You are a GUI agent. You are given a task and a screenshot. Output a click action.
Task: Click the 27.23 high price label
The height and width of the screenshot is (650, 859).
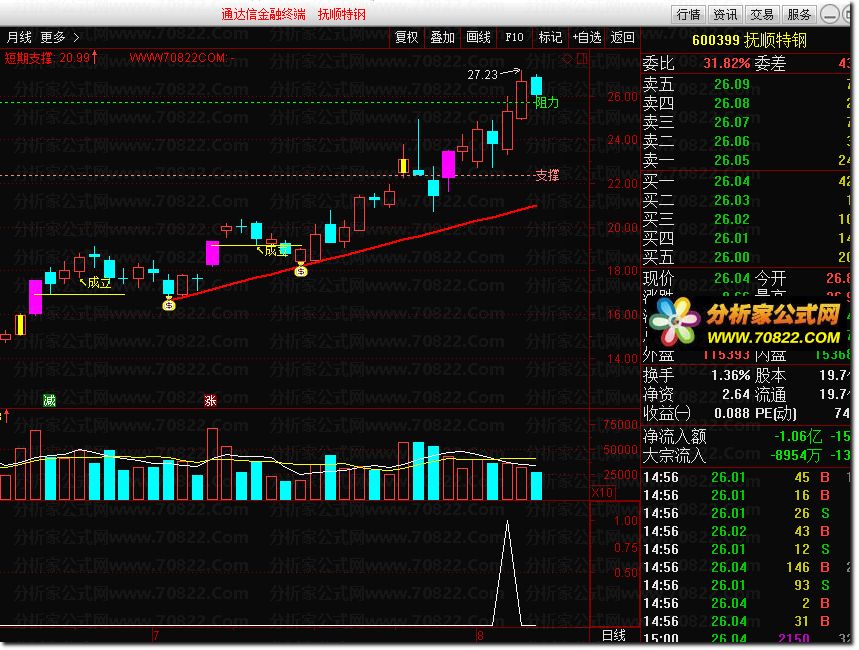483,75
